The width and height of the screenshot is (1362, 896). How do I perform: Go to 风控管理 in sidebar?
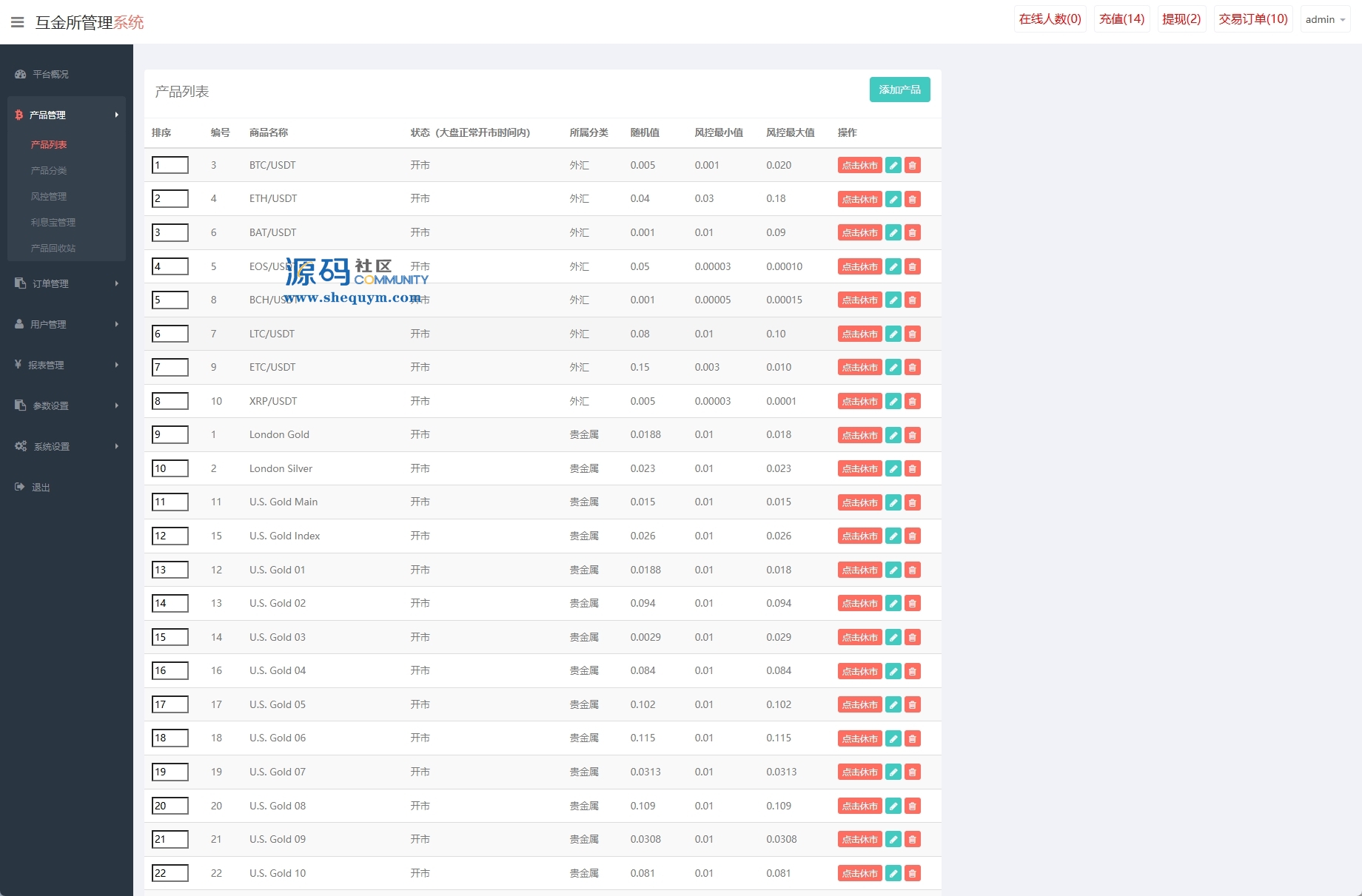tap(49, 196)
